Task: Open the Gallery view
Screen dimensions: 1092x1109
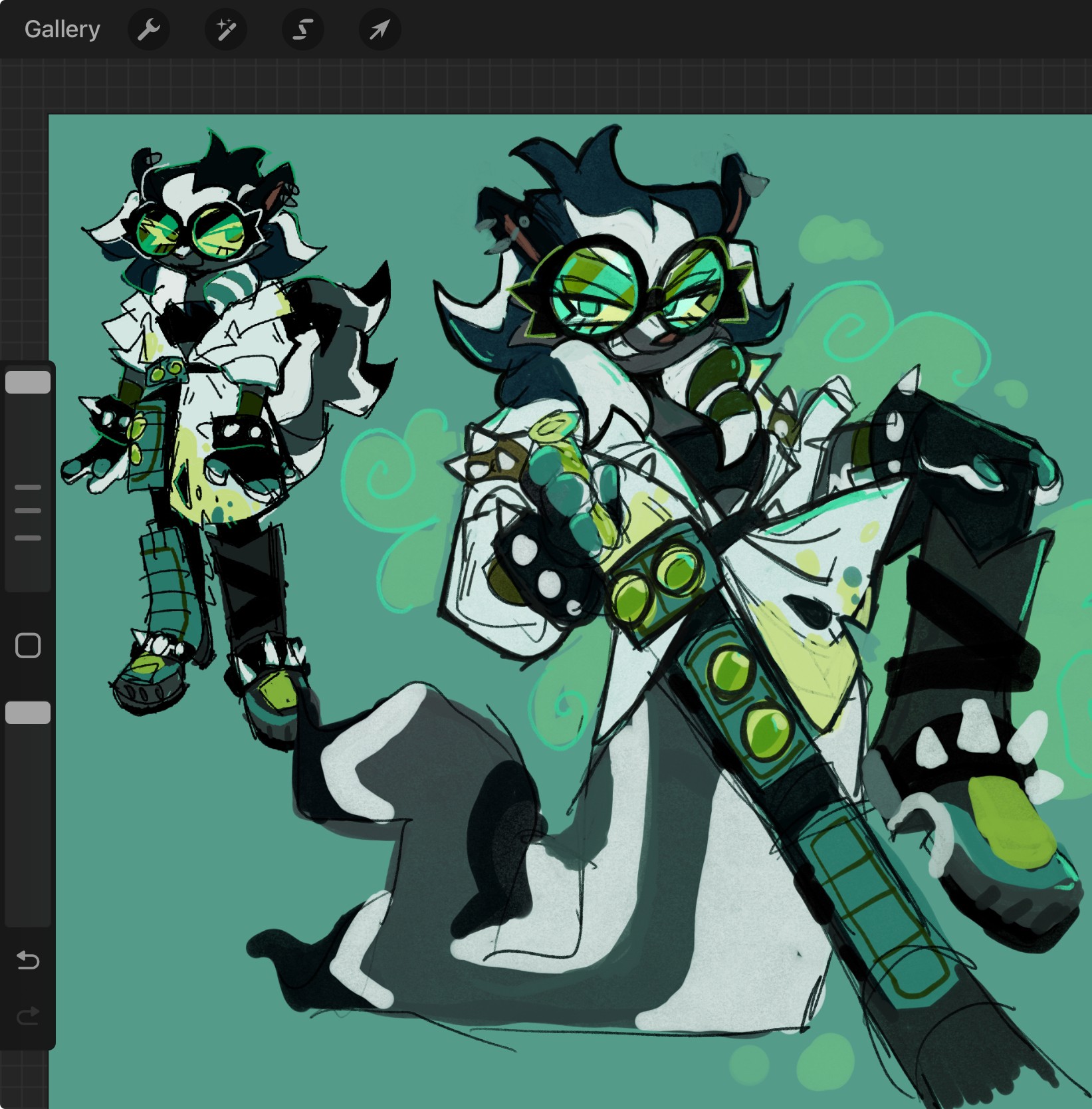Action: tap(62, 29)
